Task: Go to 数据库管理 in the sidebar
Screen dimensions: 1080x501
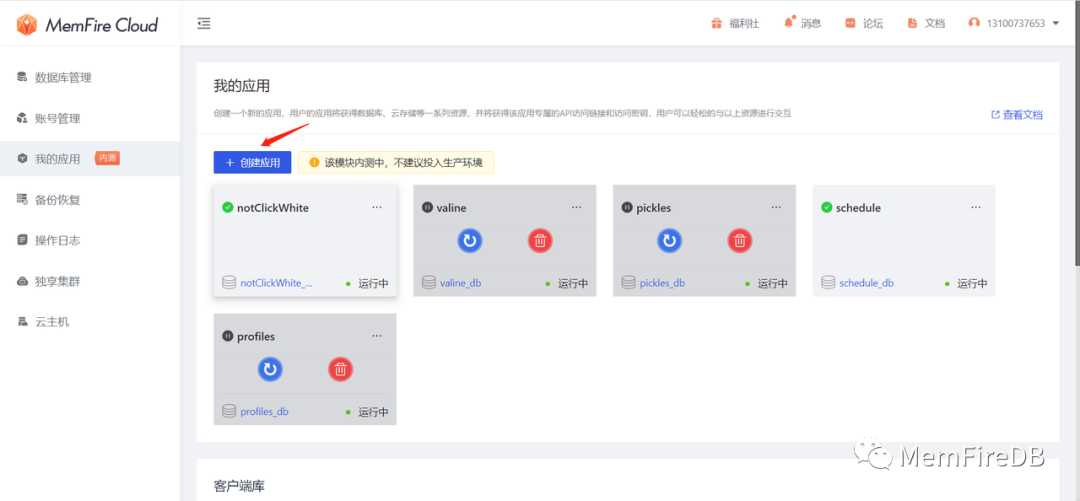Action: pyautogui.click(x=90, y=78)
